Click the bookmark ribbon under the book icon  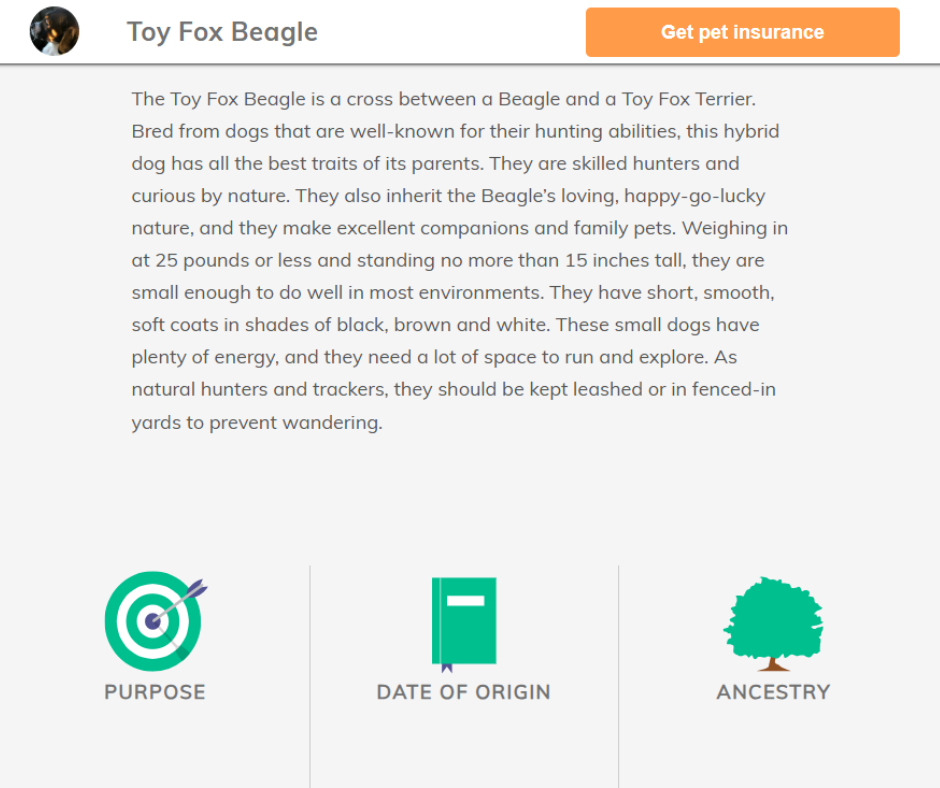click(446, 666)
